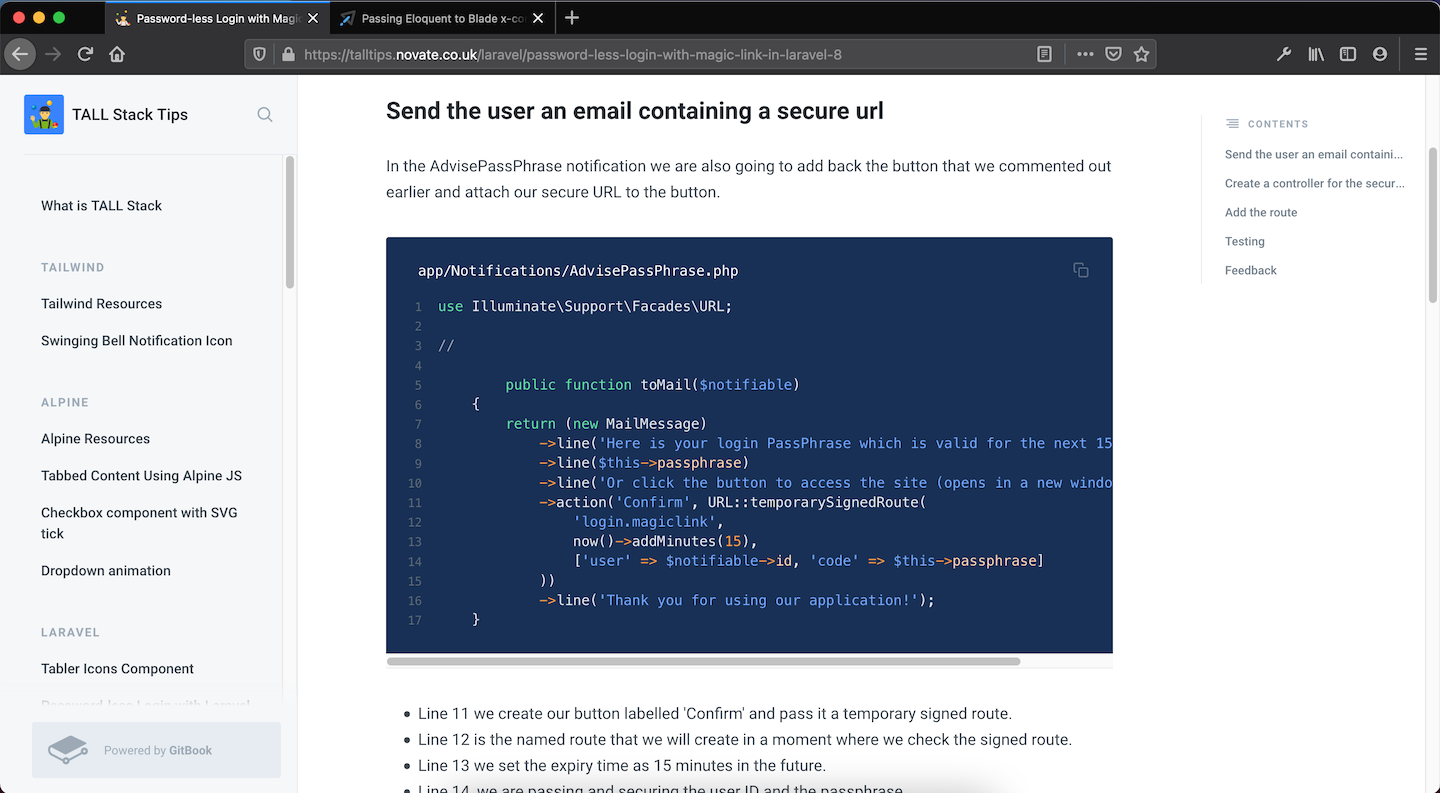Click the CONTENTS header label
1440x793 pixels.
[1278, 124]
